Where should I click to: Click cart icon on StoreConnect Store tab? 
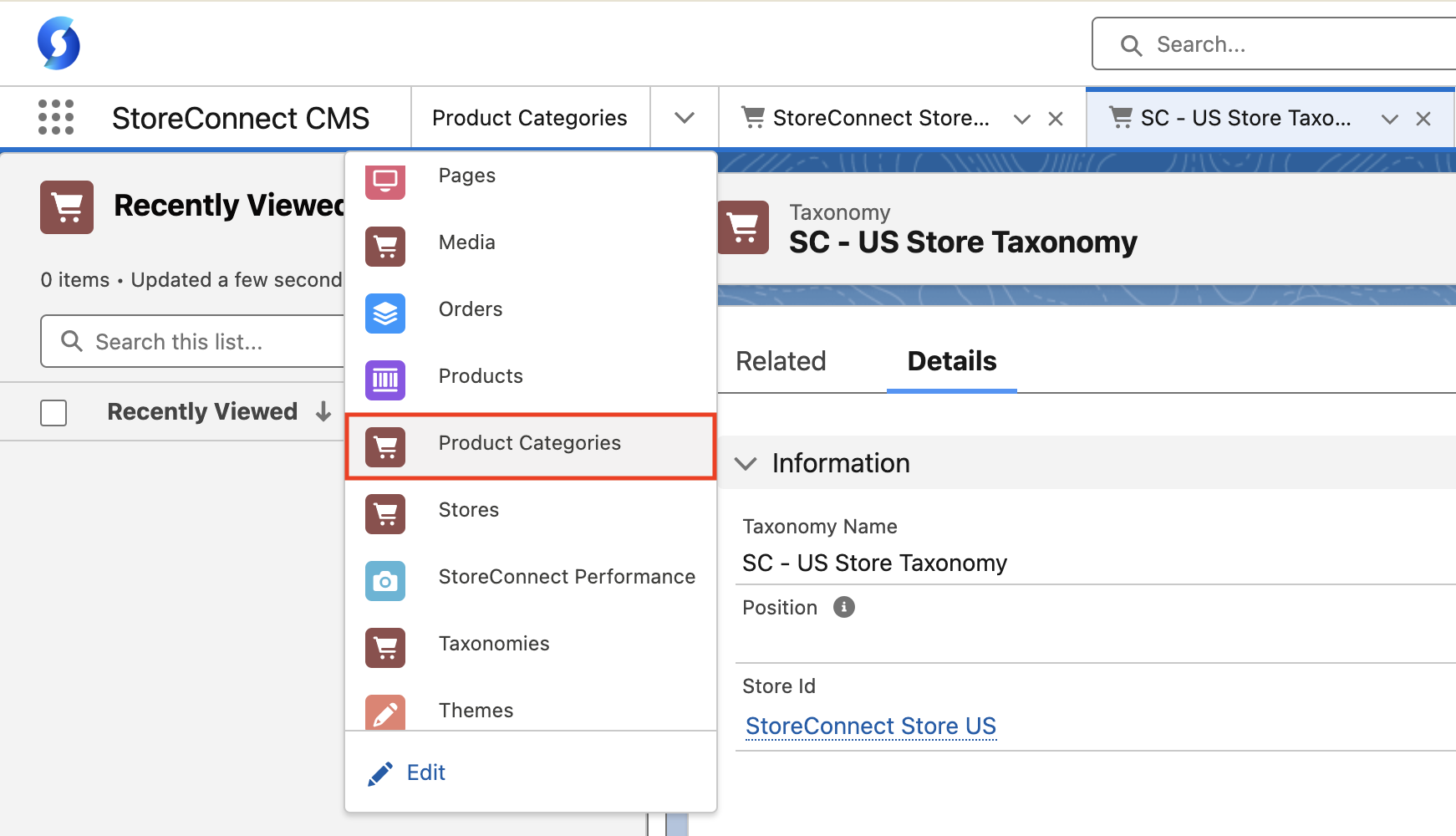tap(753, 118)
